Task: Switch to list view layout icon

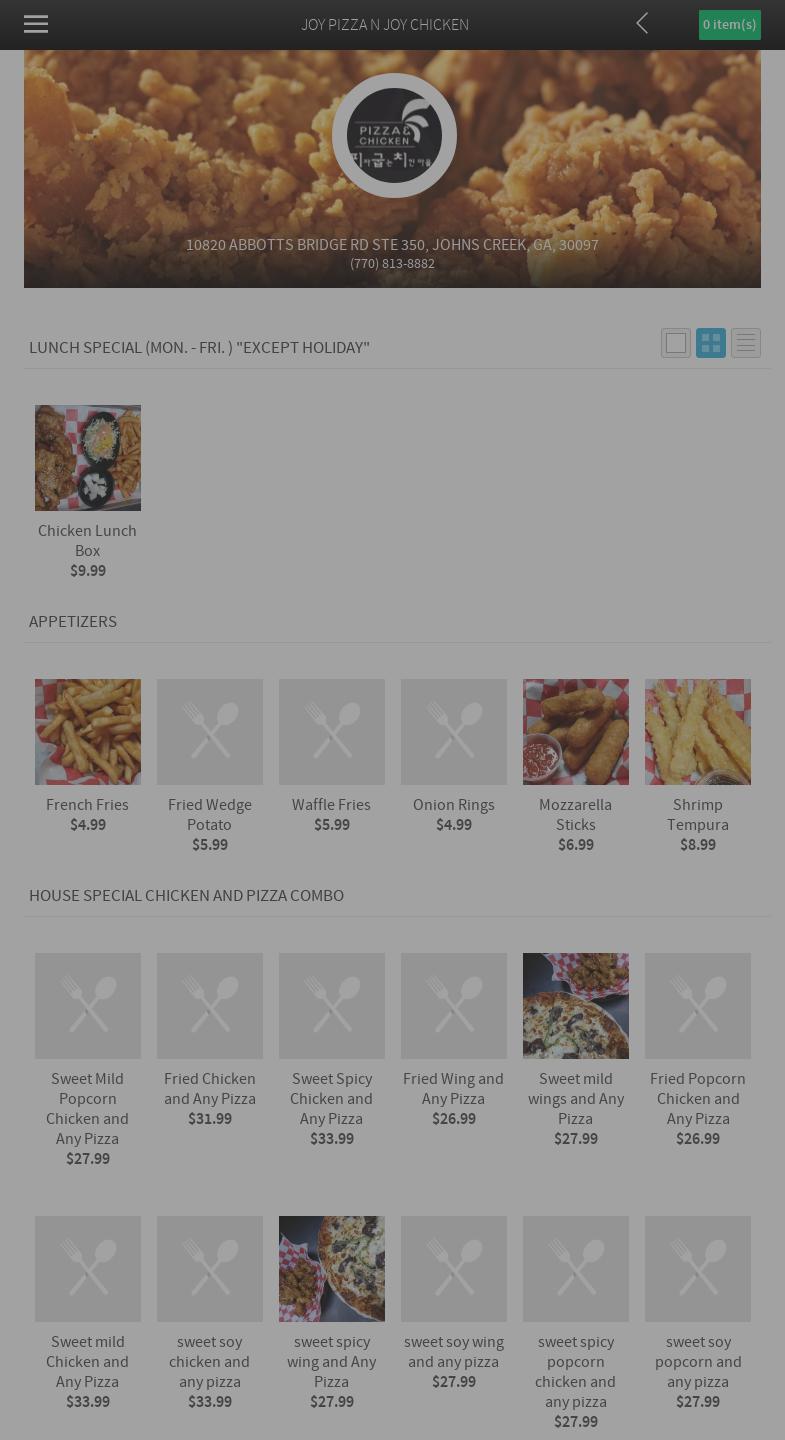Action: pyautogui.click(x=746, y=343)
